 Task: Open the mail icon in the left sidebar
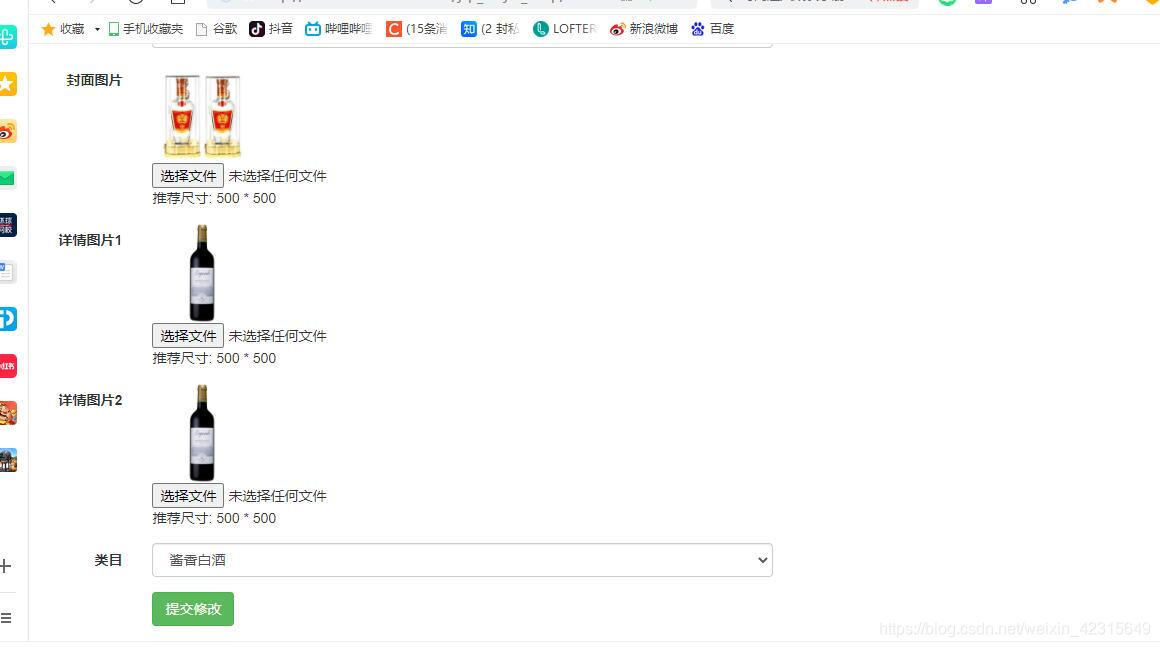click(9, 177)
